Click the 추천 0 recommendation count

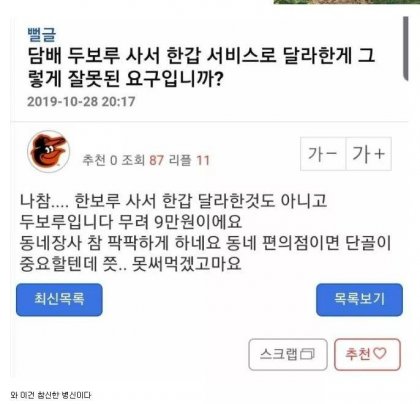[100, 160]
